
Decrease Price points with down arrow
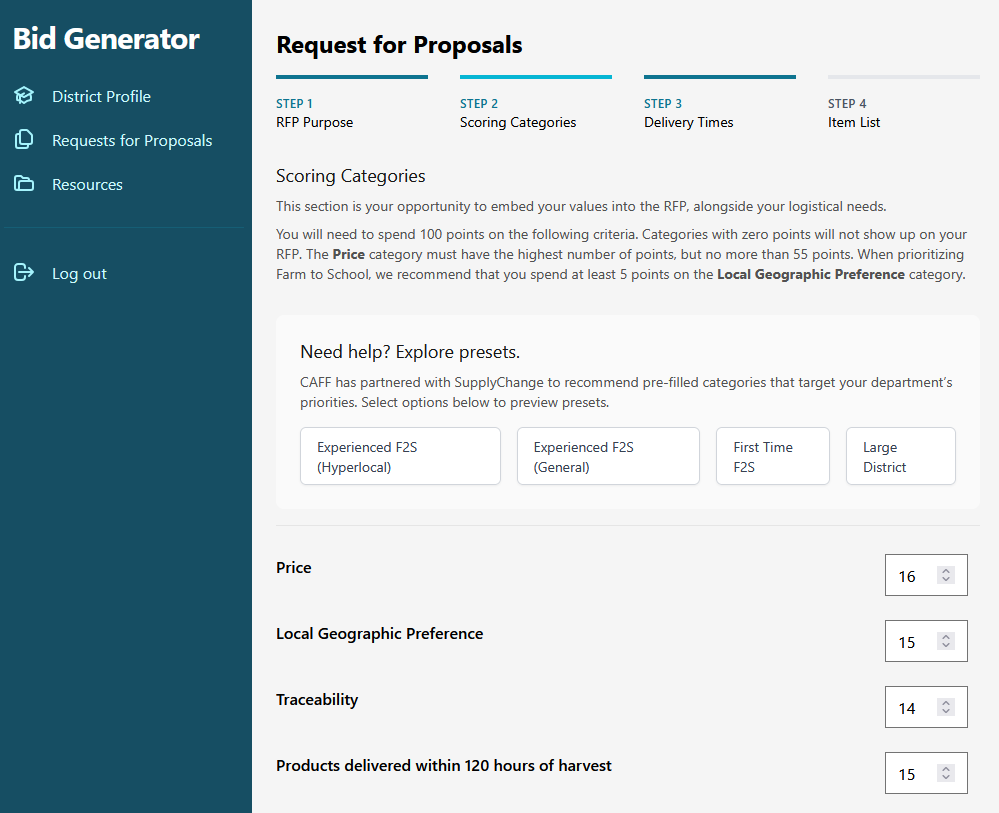coord(946,579)
